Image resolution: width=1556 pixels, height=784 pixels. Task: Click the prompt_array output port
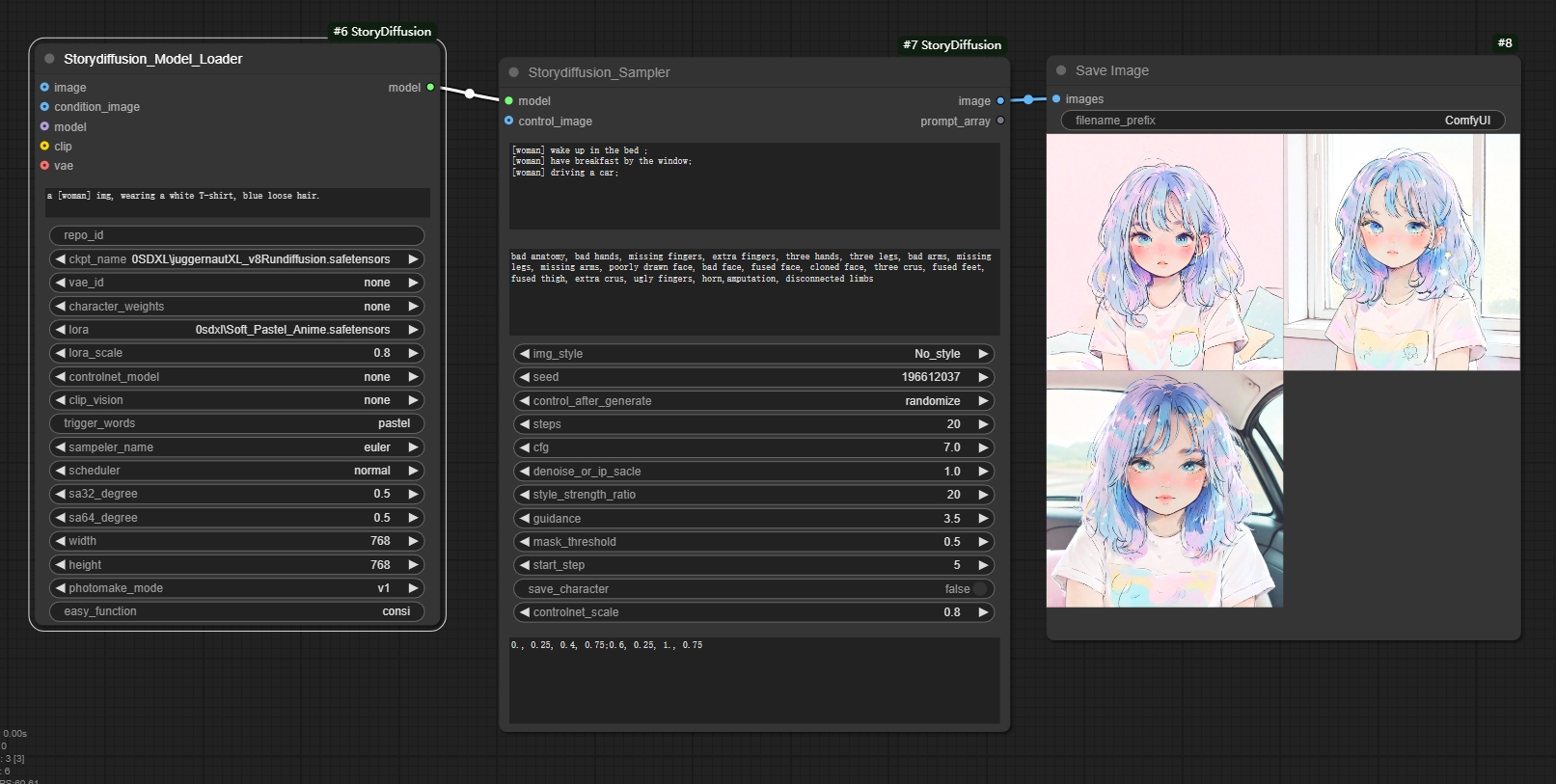click(x=1000, y=121)
